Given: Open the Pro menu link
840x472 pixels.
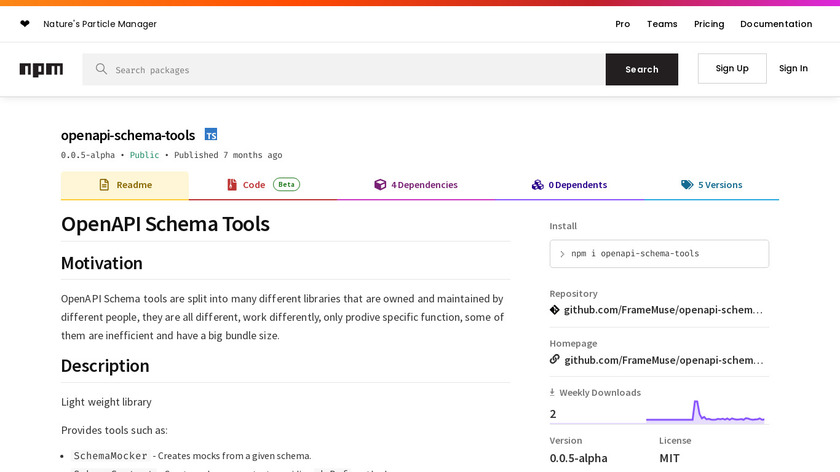Looking at the screenshot, I should click(622, 24).
